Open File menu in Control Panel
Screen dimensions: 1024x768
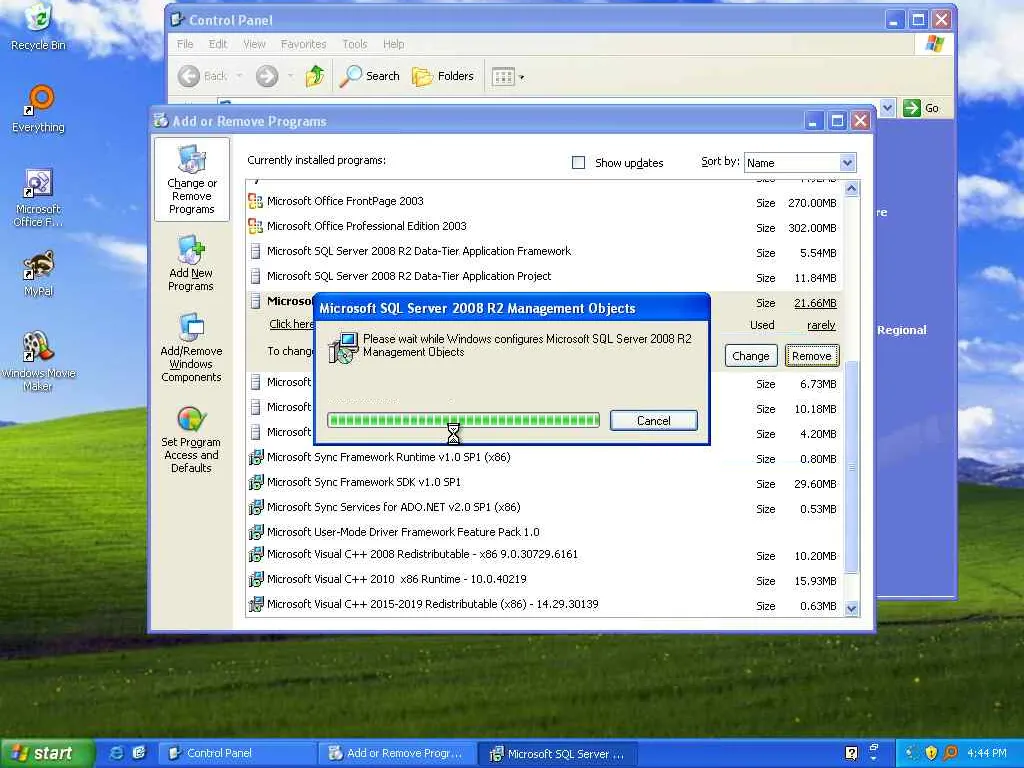tap(185, 44)
